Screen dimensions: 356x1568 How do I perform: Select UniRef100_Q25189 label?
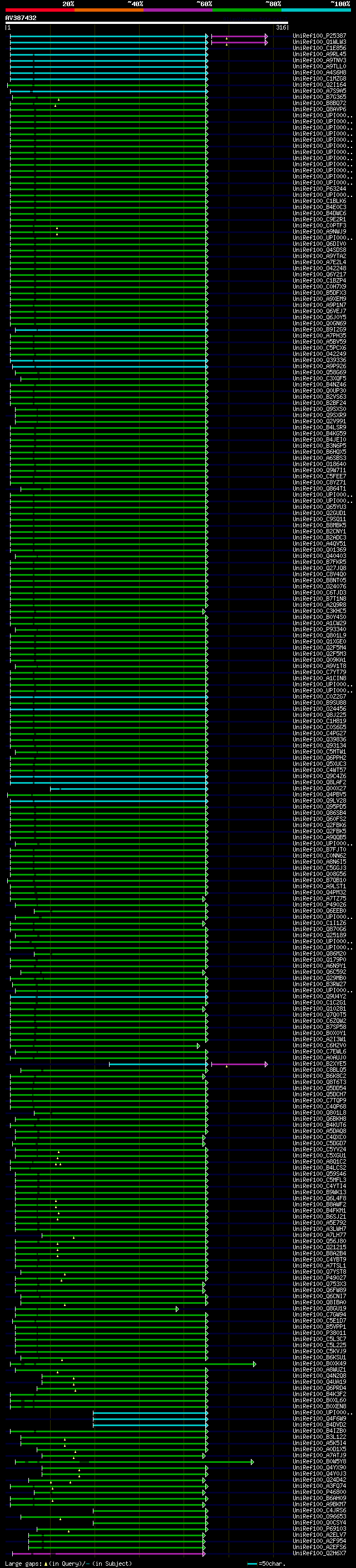coord(319,935)
